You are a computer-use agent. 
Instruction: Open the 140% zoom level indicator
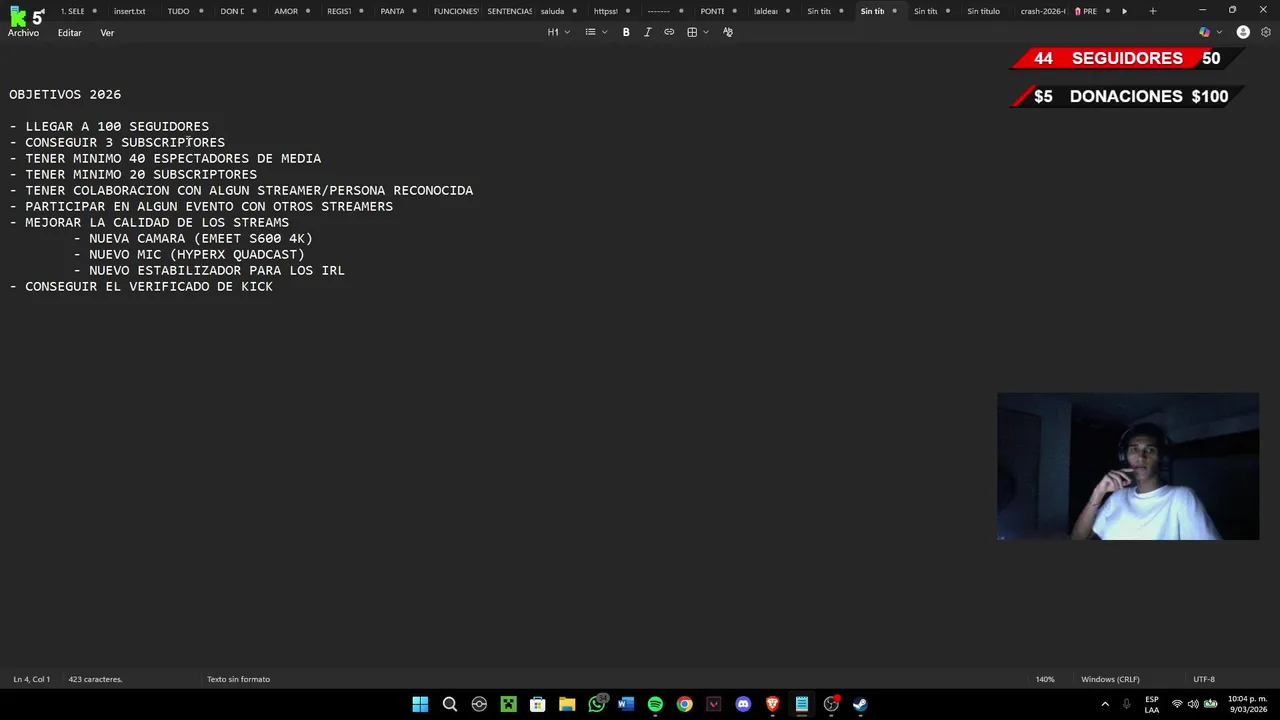(x=1045, y=679)
